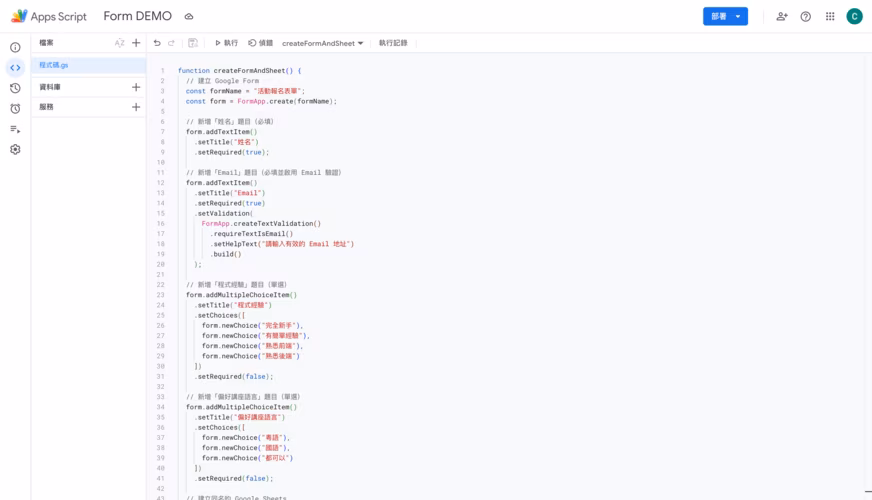Viewport: 872px width, 500px height.
Task: Open the 執行記錄 execution log
Action: 393,43
